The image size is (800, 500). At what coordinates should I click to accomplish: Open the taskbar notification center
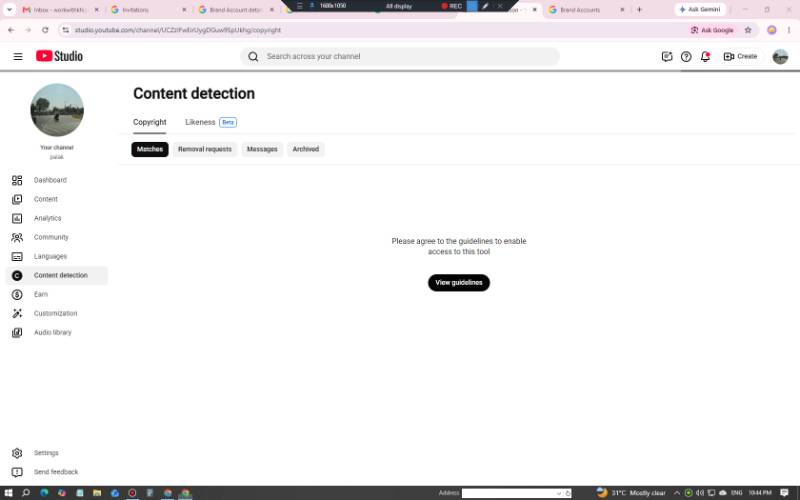(x=785, y=493)
